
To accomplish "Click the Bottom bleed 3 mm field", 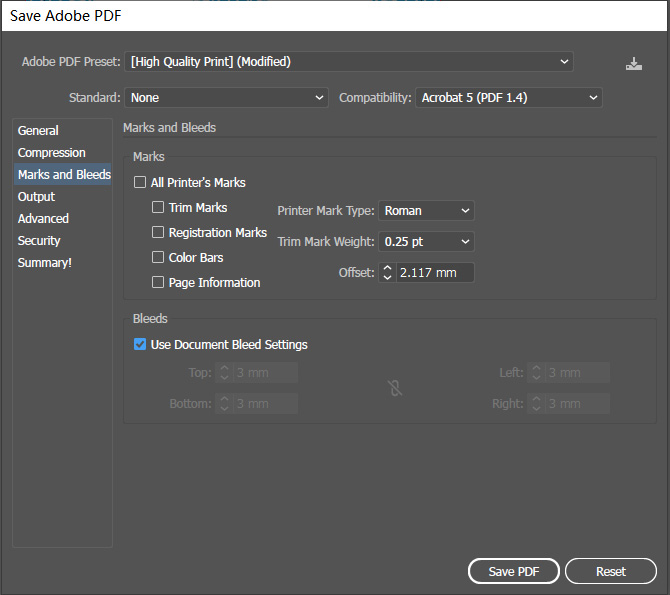I will click(x=265, y=404).
